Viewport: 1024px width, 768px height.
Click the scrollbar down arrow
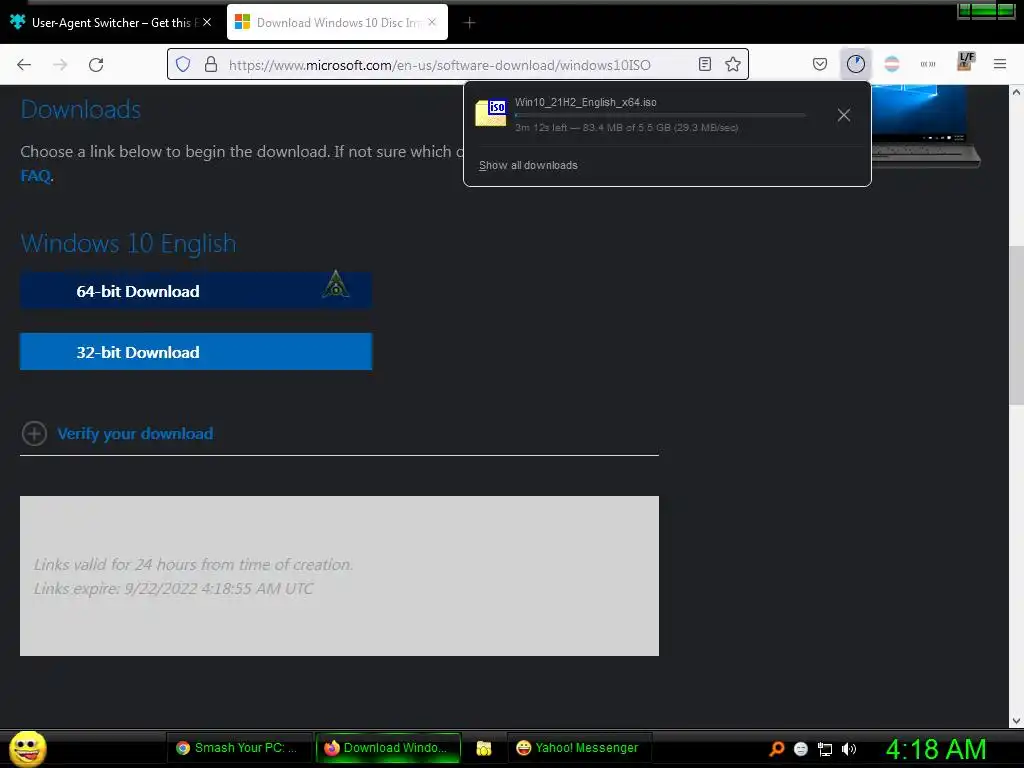coord(1016,720)
